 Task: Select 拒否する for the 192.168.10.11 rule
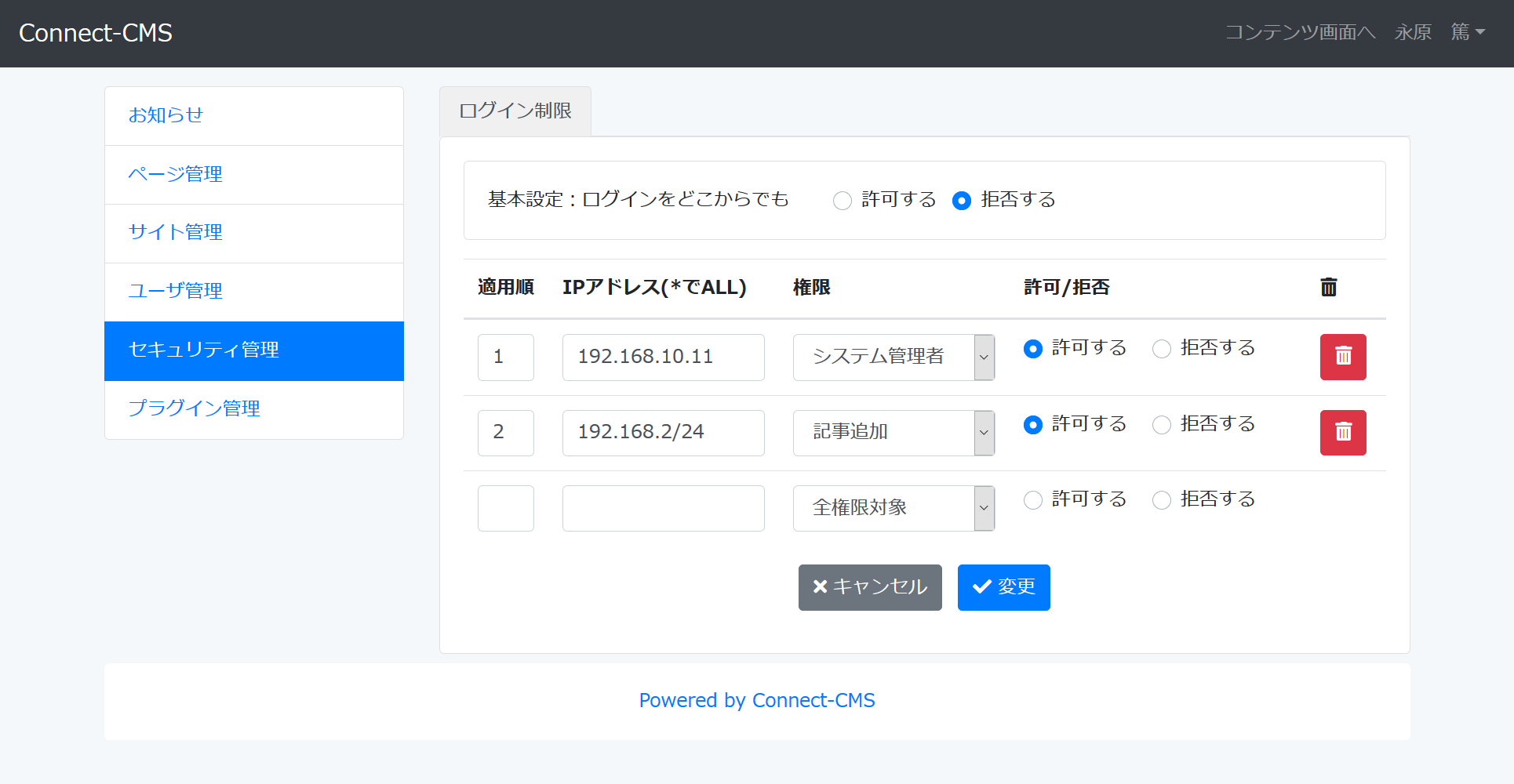point(1161,349)
